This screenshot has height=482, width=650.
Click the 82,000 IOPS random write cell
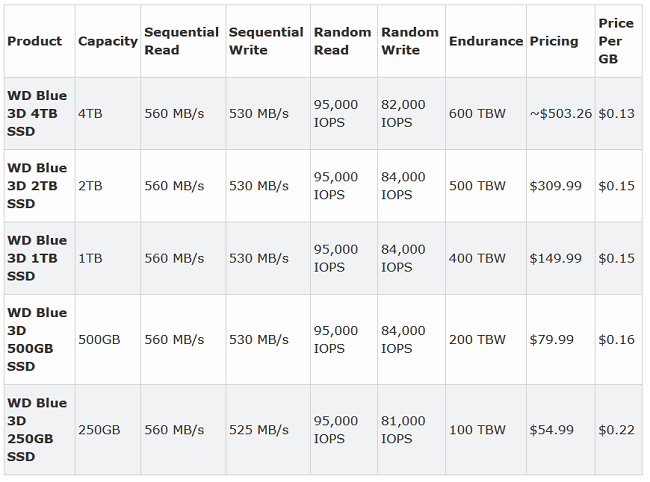coord(403,113)
